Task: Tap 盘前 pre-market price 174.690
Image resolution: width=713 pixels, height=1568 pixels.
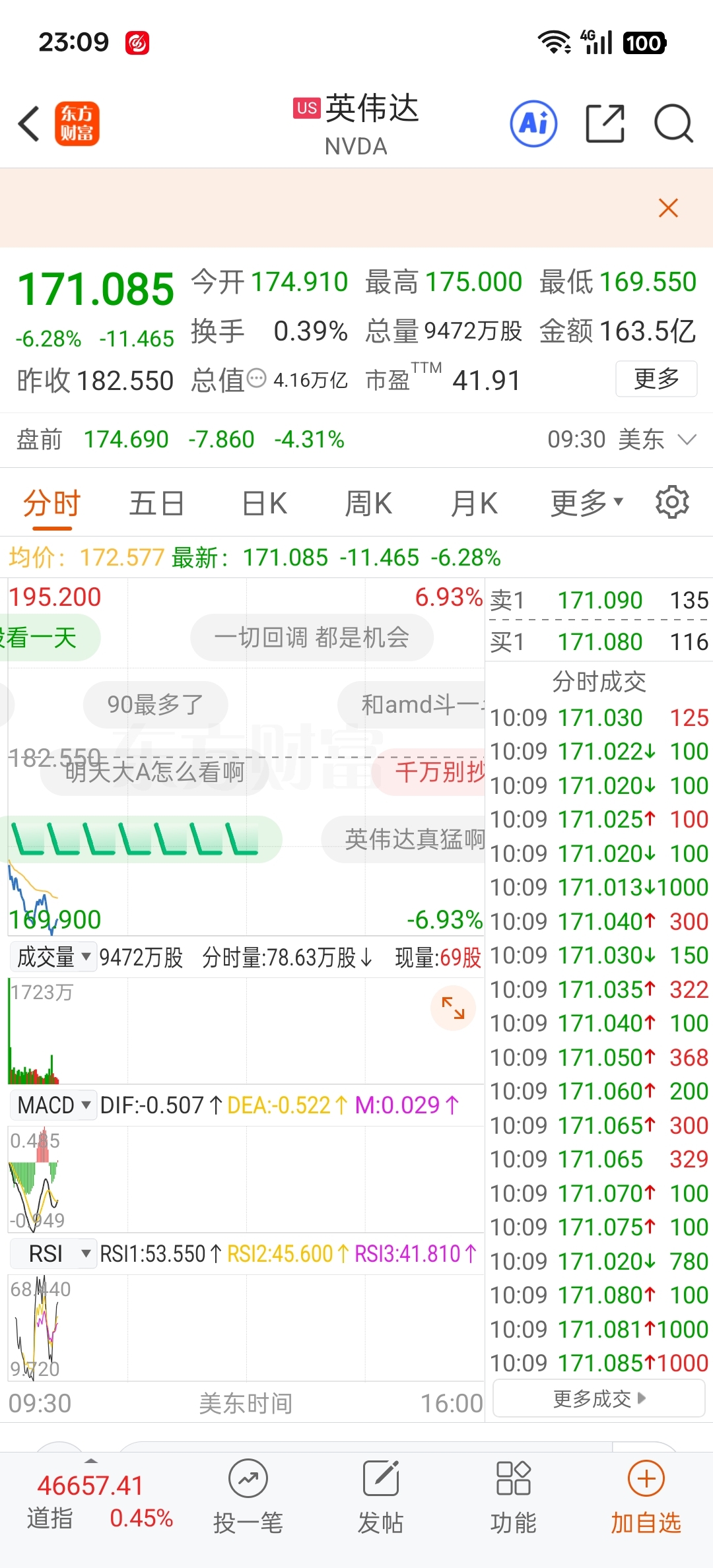Action: click(126, 440)
